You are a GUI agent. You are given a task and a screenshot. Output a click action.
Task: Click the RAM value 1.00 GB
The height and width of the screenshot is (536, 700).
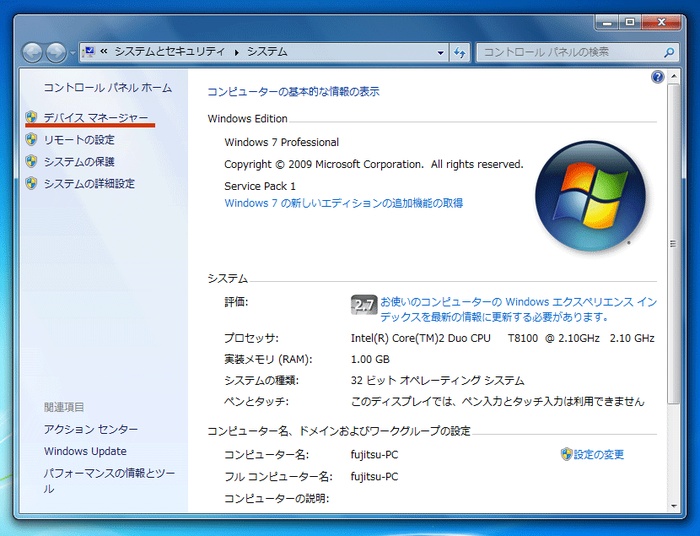point(370,359)
